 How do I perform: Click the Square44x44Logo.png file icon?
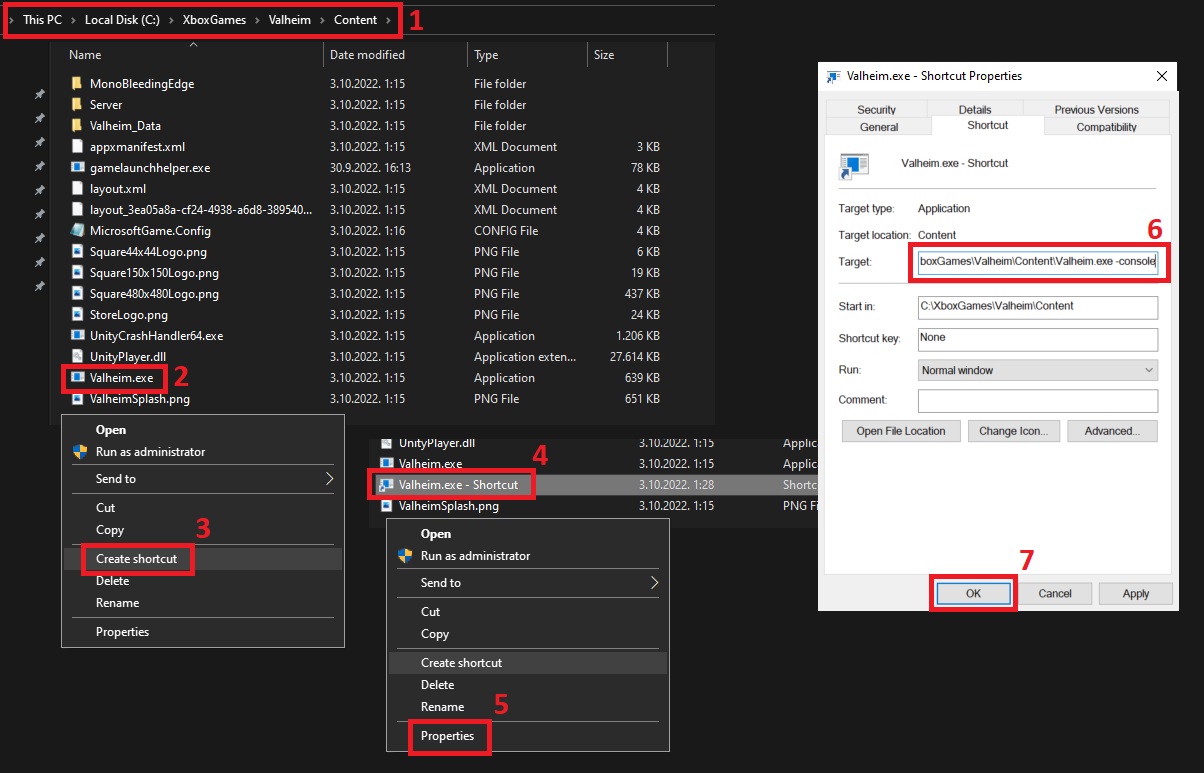pyautogui.click(x=78, y=252)
